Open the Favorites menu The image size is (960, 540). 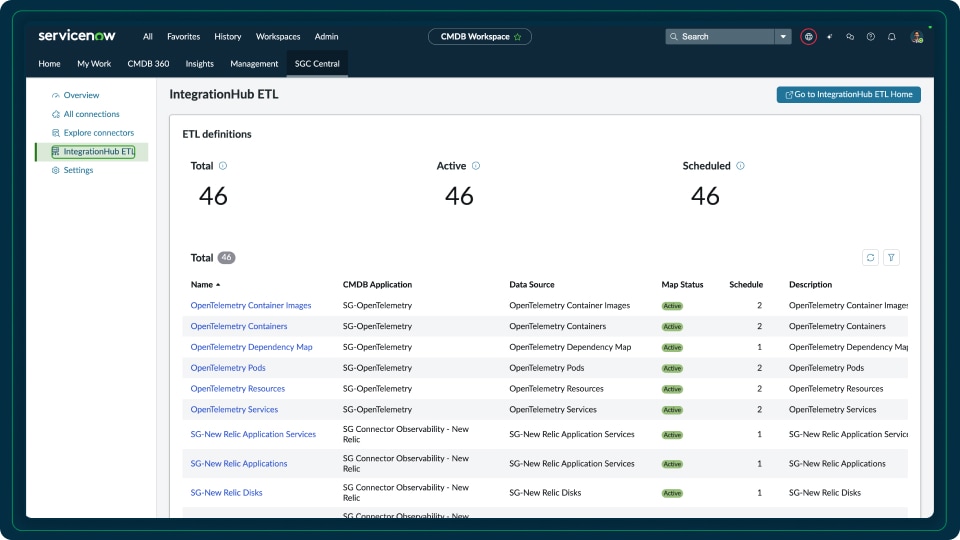click(x=184, y=37)
